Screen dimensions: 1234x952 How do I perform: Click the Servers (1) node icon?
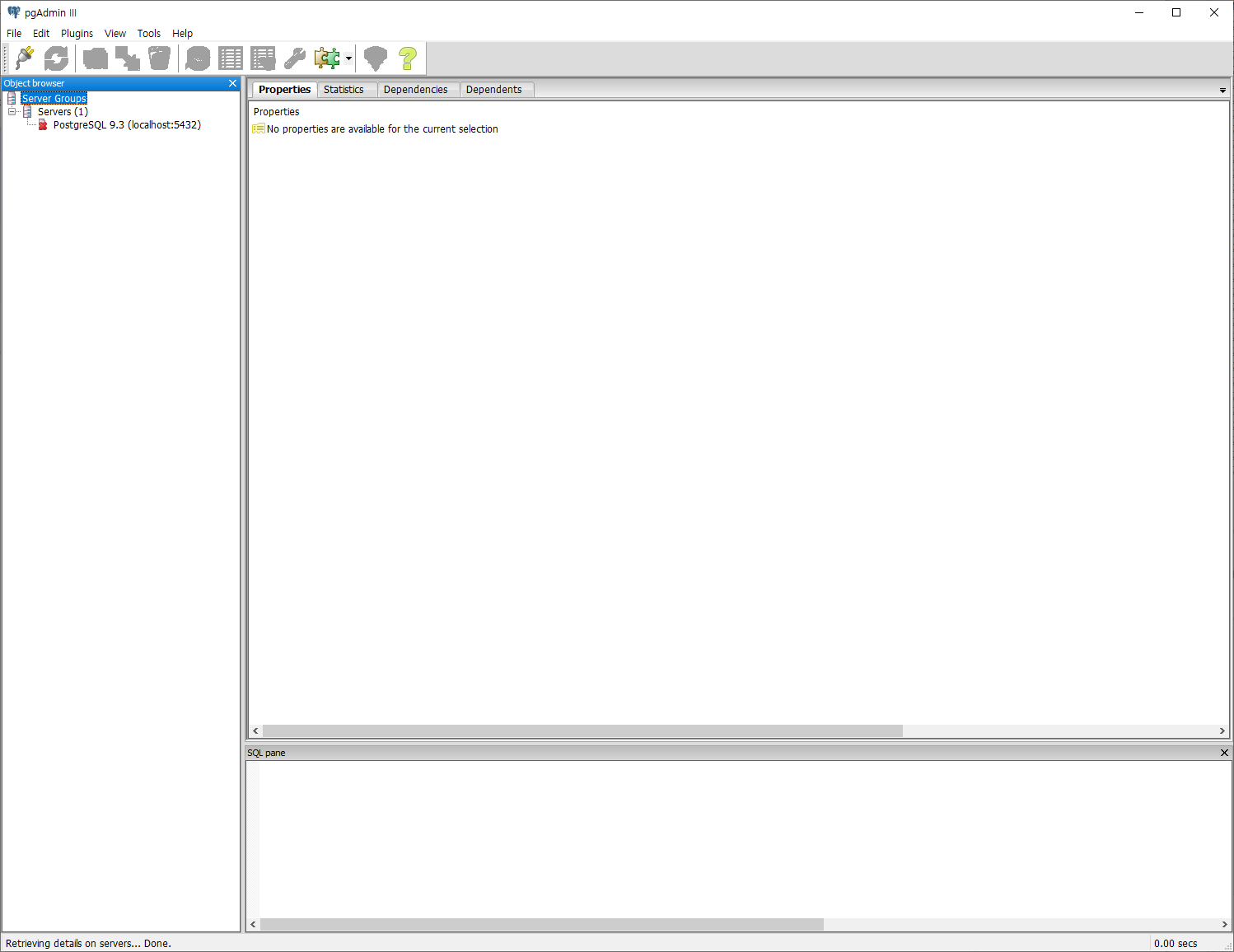tap(27, 111)
